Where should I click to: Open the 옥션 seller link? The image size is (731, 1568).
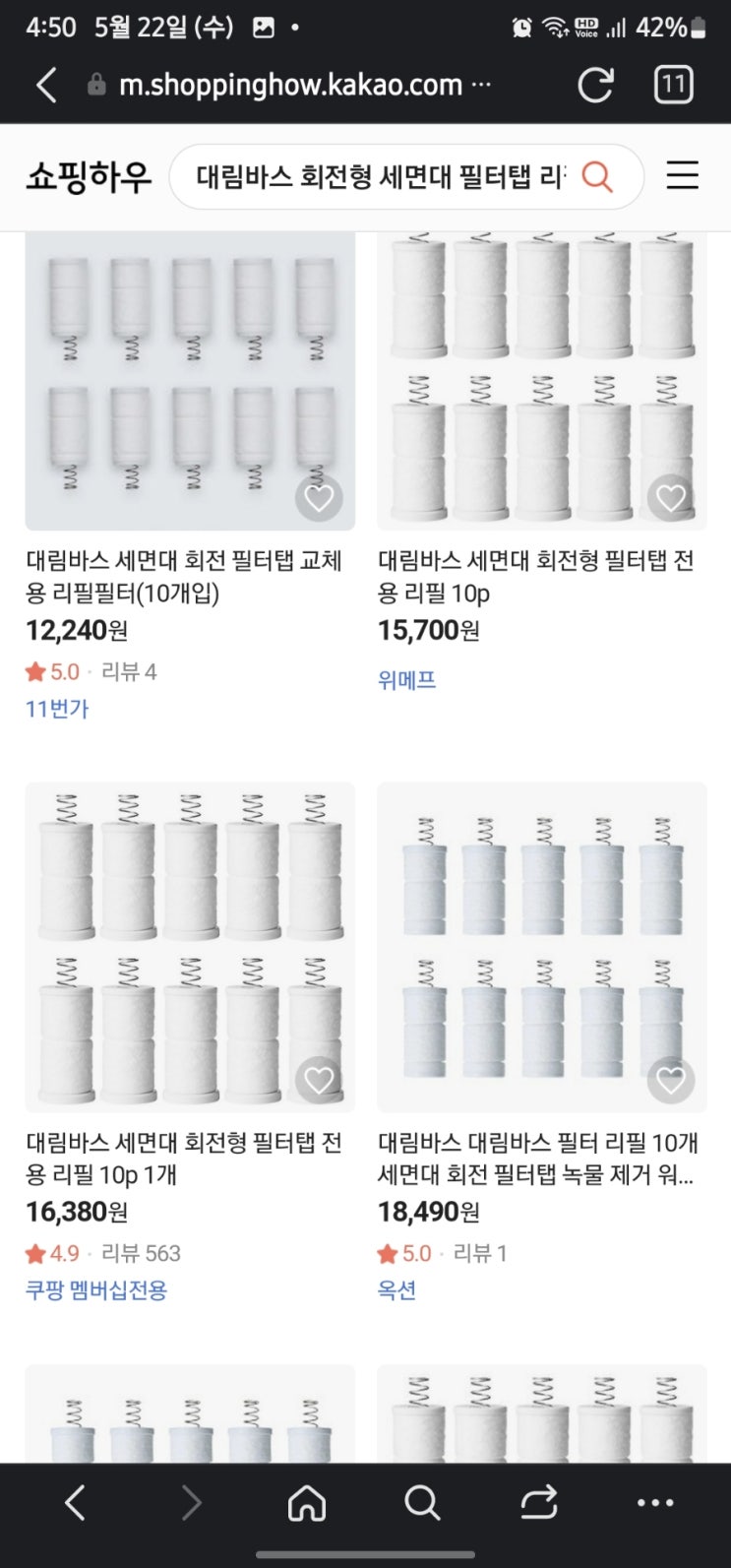point(396,1289)
